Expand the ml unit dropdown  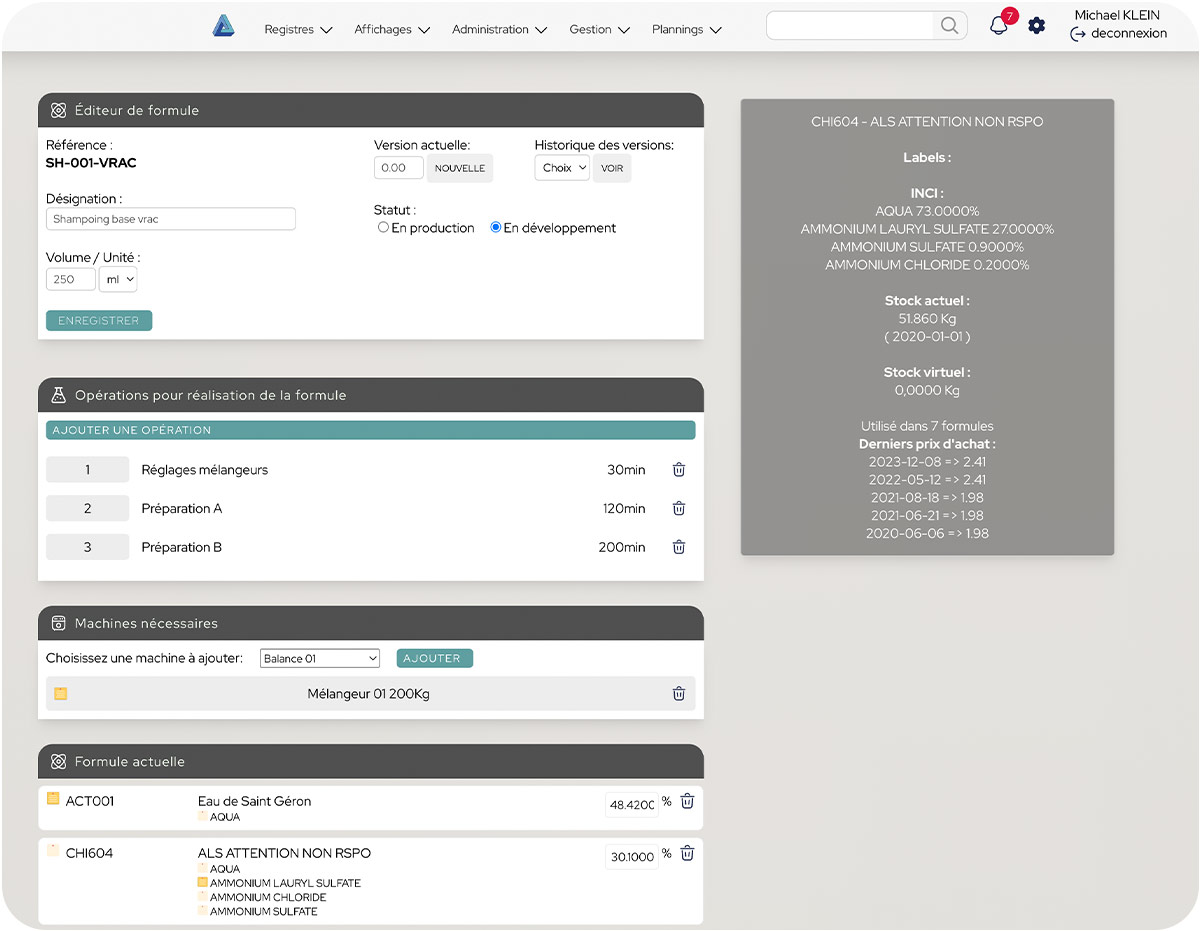tap(118, 280)
